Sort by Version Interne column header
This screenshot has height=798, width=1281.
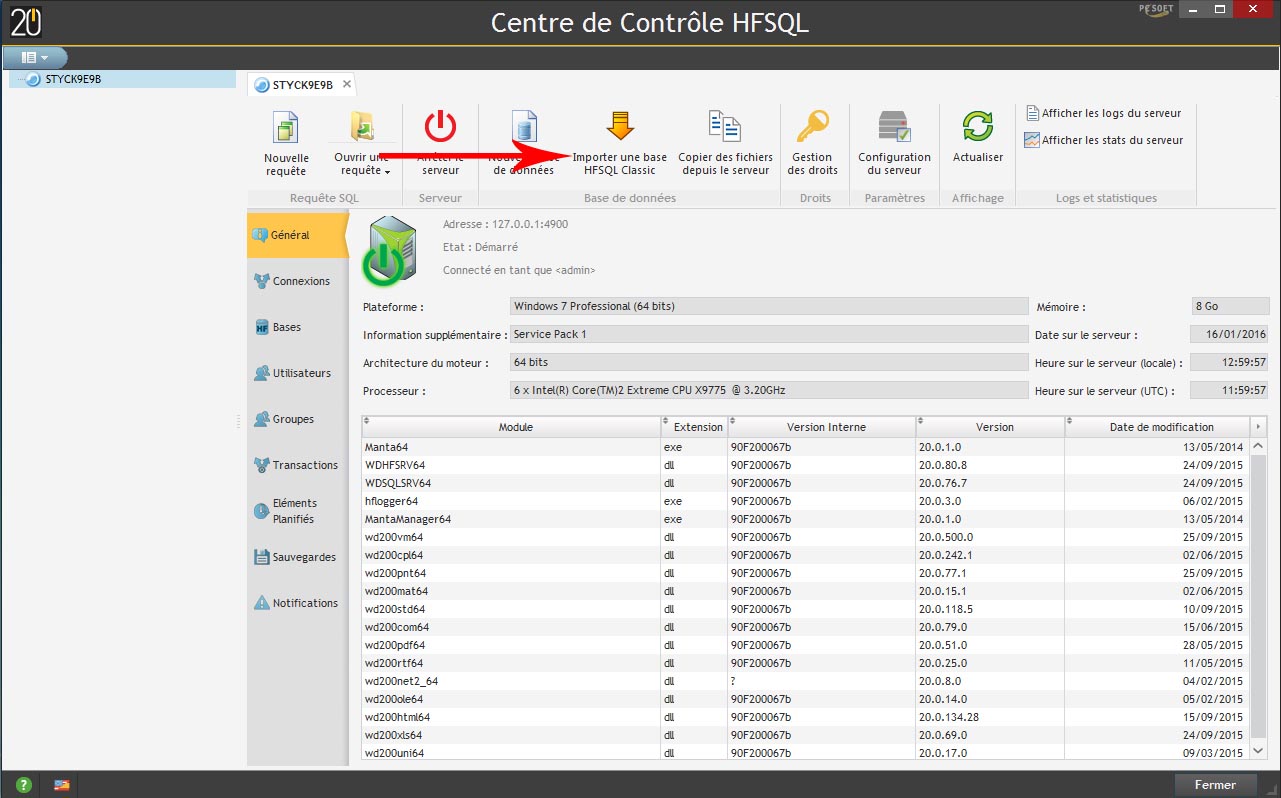(821, 427)
